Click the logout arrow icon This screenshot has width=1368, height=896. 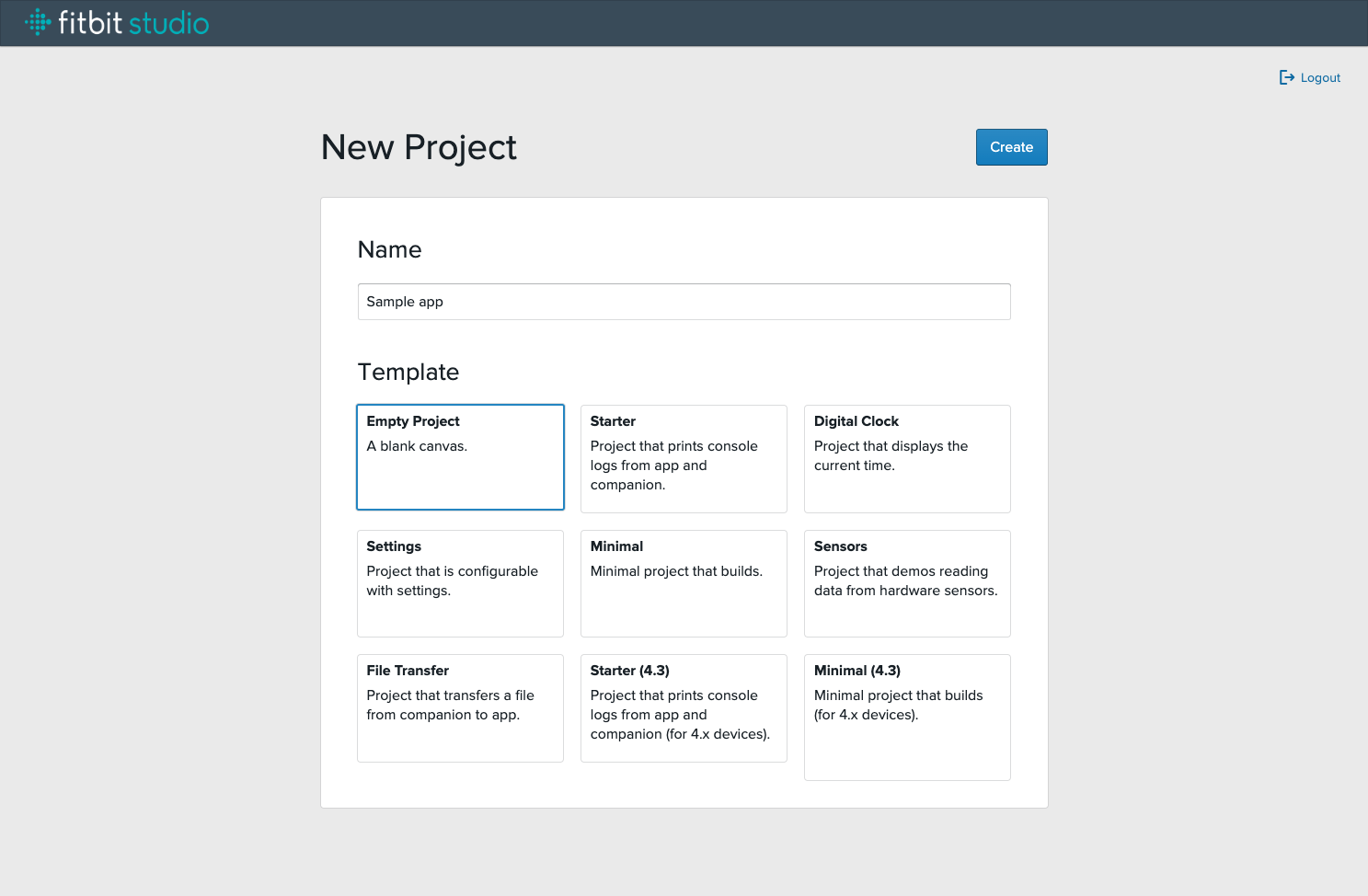tap(1286, 77)
